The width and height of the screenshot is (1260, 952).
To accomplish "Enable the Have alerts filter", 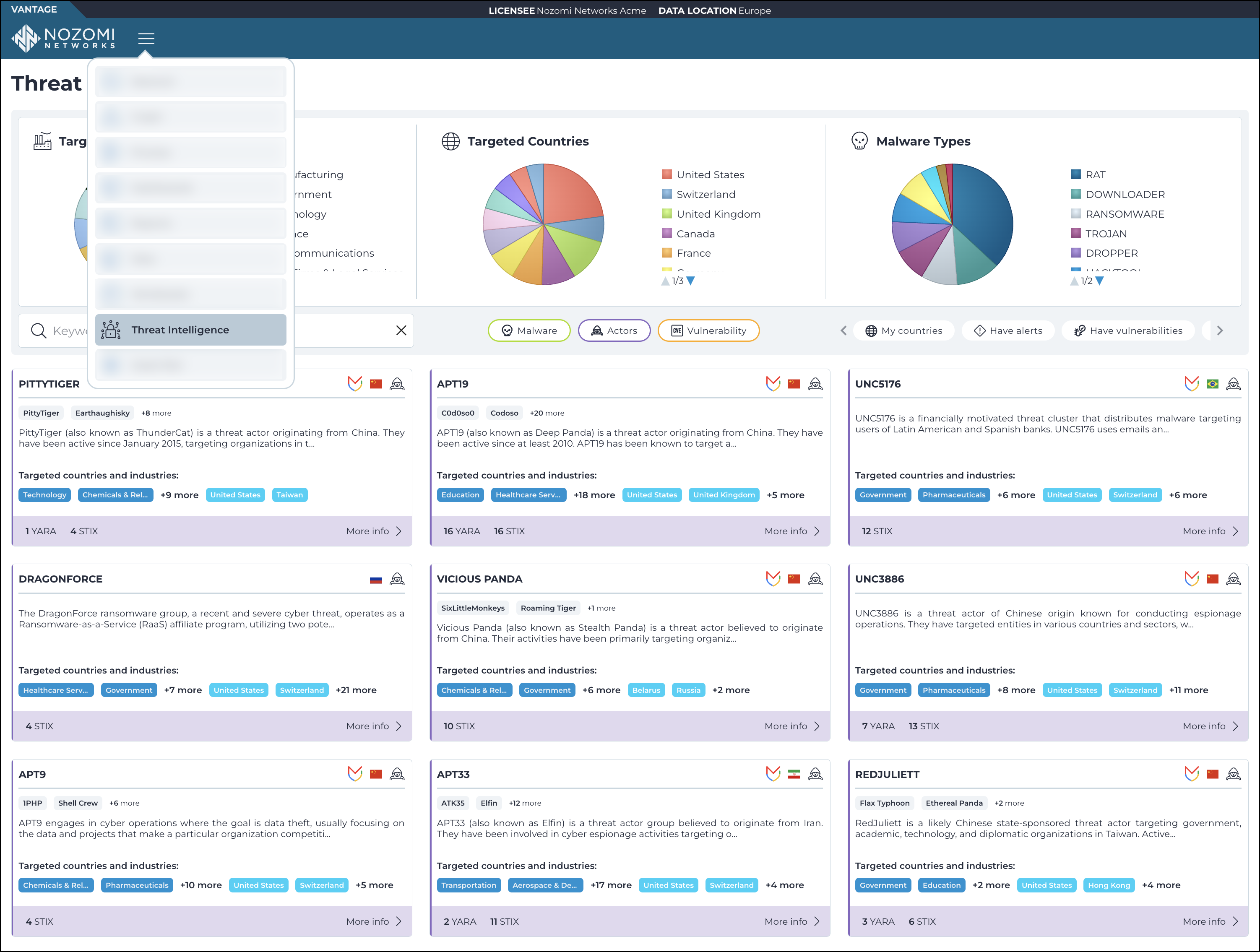I will [1007, 330].
